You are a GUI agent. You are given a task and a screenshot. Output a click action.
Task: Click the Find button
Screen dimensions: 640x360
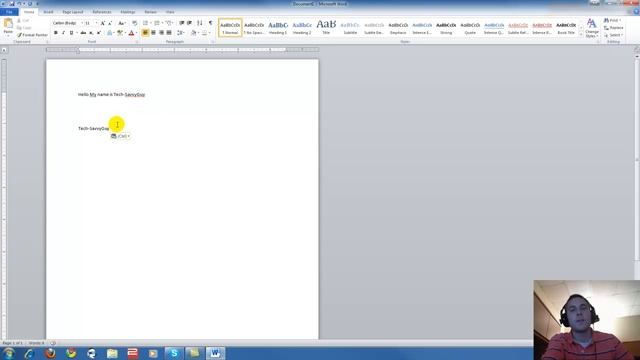tap(613, 20)
